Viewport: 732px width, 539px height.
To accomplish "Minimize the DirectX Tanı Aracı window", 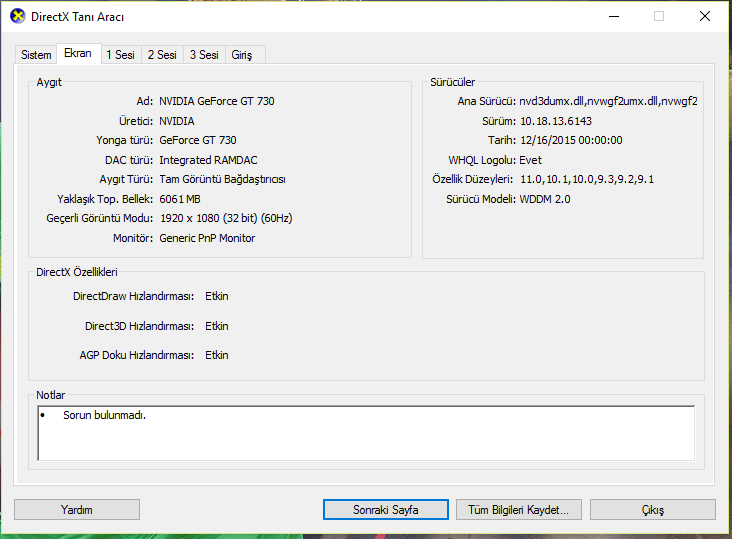I will (x=614, y=16).
